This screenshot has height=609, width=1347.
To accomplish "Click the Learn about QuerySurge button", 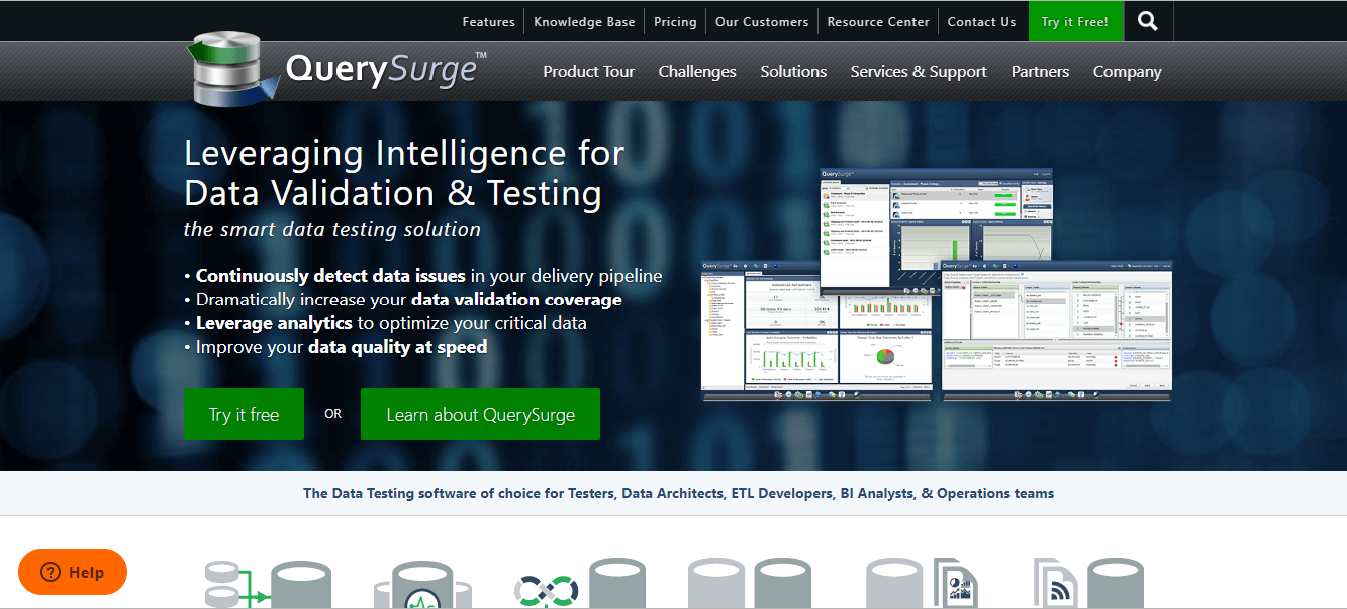I will (x=480, y=414).
